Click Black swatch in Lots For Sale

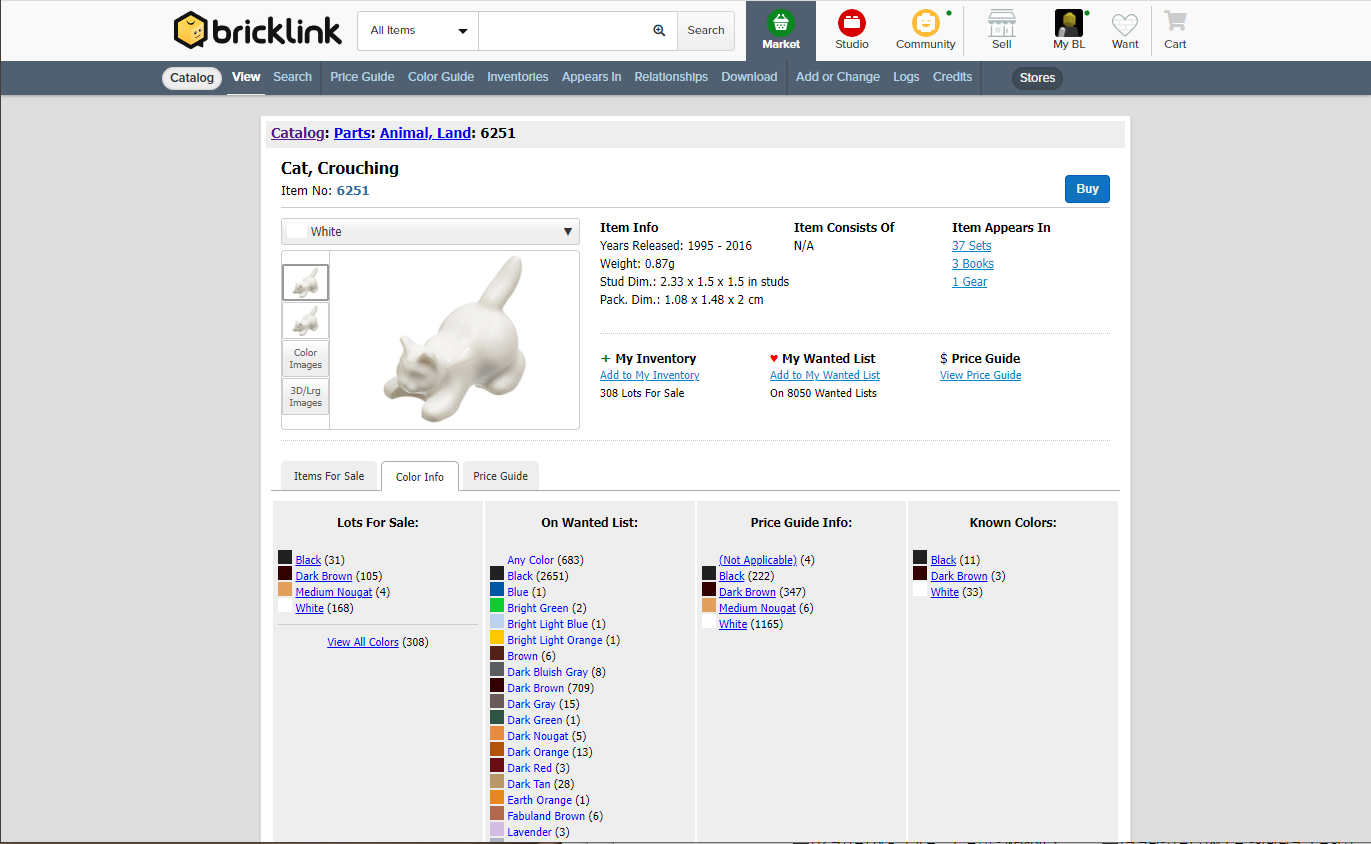(x=285, y=558)
